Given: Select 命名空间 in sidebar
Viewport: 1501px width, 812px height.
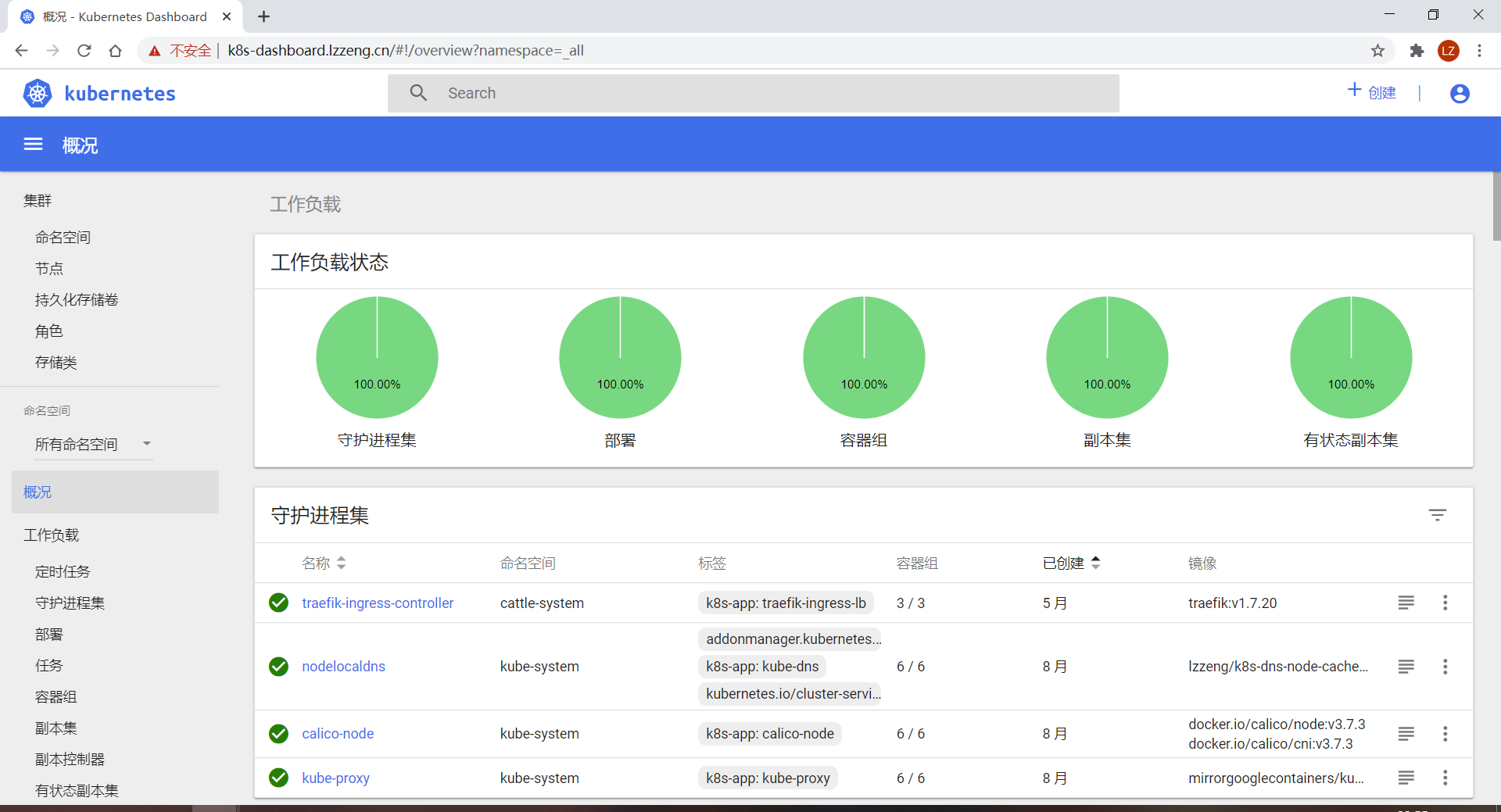Looking at the screenshot, I should 63,237.
